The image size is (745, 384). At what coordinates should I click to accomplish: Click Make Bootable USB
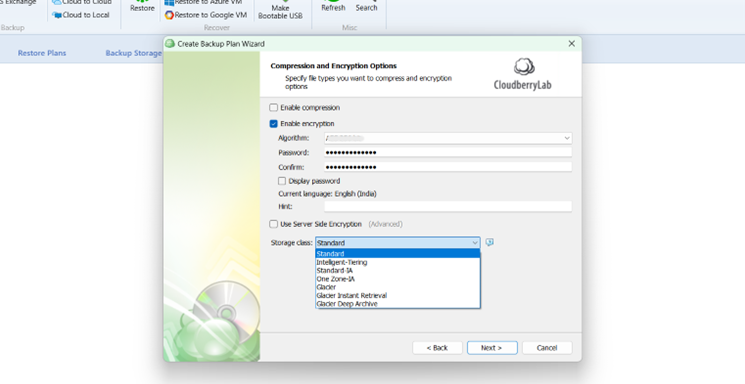pyautogui.click(x=280, y=10)
